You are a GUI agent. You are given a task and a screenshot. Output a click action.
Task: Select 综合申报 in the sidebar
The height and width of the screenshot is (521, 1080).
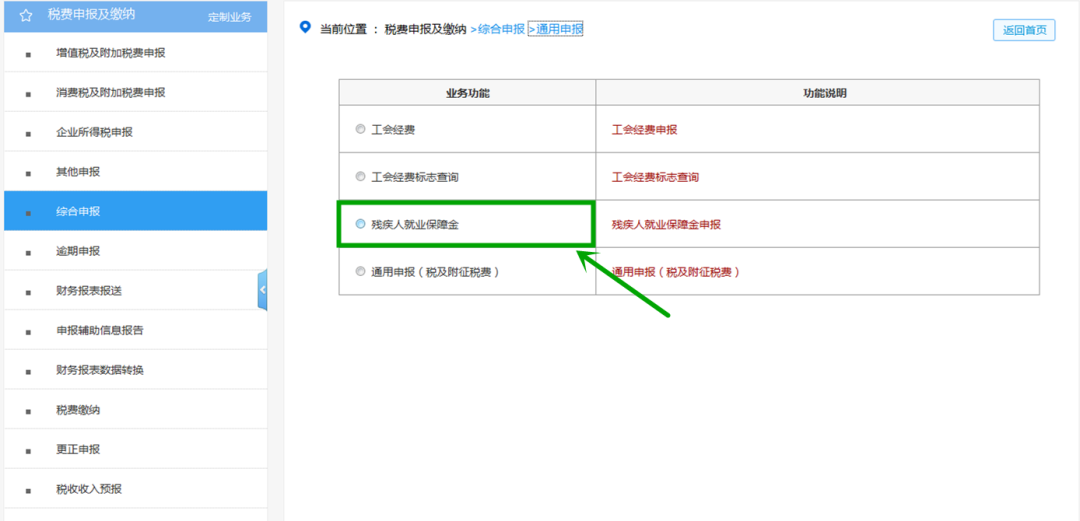(136, 211)
